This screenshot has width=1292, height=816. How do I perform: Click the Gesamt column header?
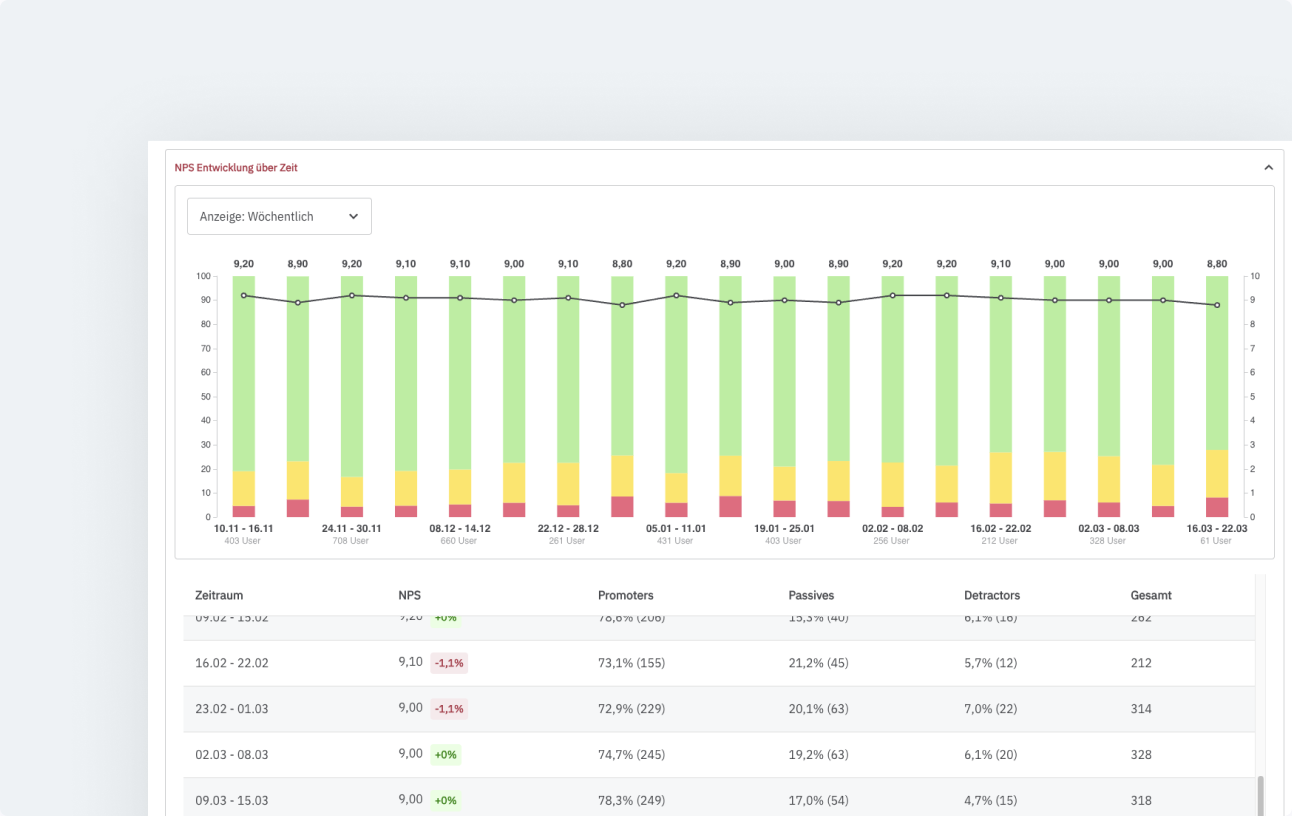[x=1151, y=595]
